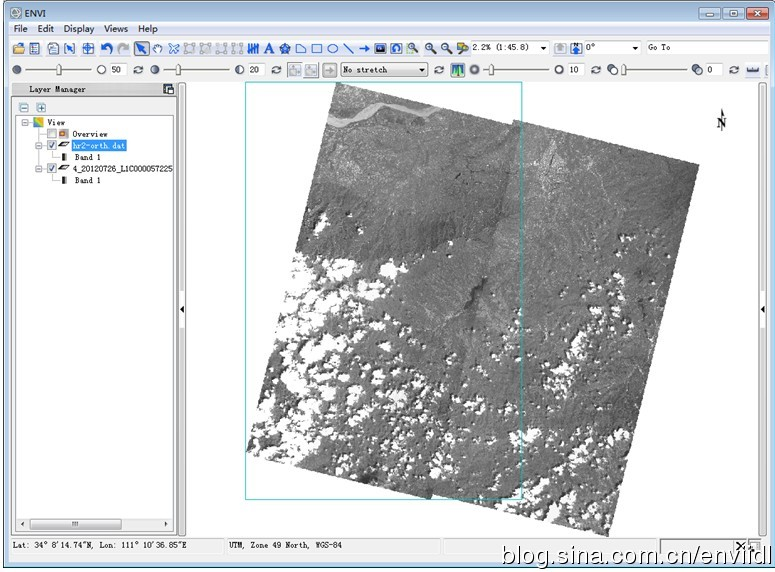Click the Collapse All icon in Layer Manager

(x=24, y=107)
